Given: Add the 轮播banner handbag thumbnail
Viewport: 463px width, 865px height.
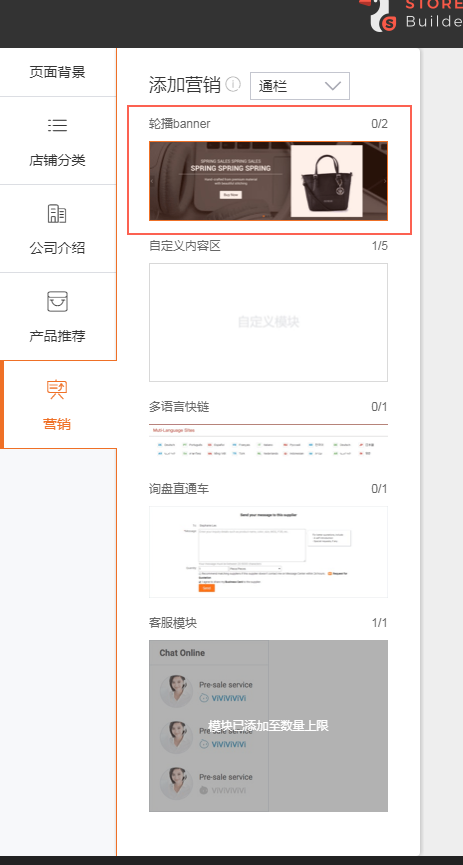Looking at the screenshot, I should tap(268, 181).
